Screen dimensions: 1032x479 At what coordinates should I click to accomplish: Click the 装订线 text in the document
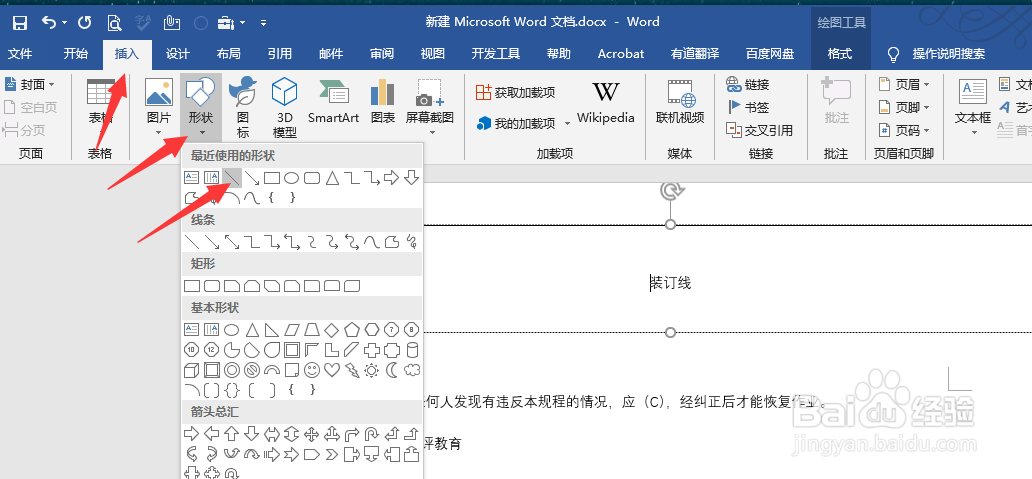point(670,283)
